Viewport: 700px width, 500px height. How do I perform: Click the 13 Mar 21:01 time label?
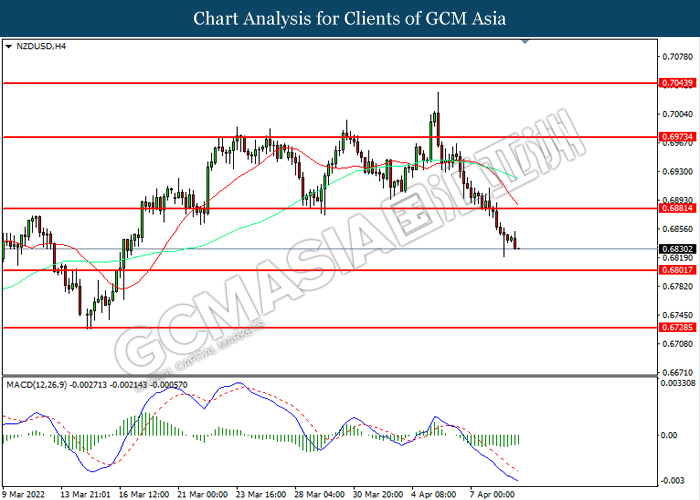[85, 494]
